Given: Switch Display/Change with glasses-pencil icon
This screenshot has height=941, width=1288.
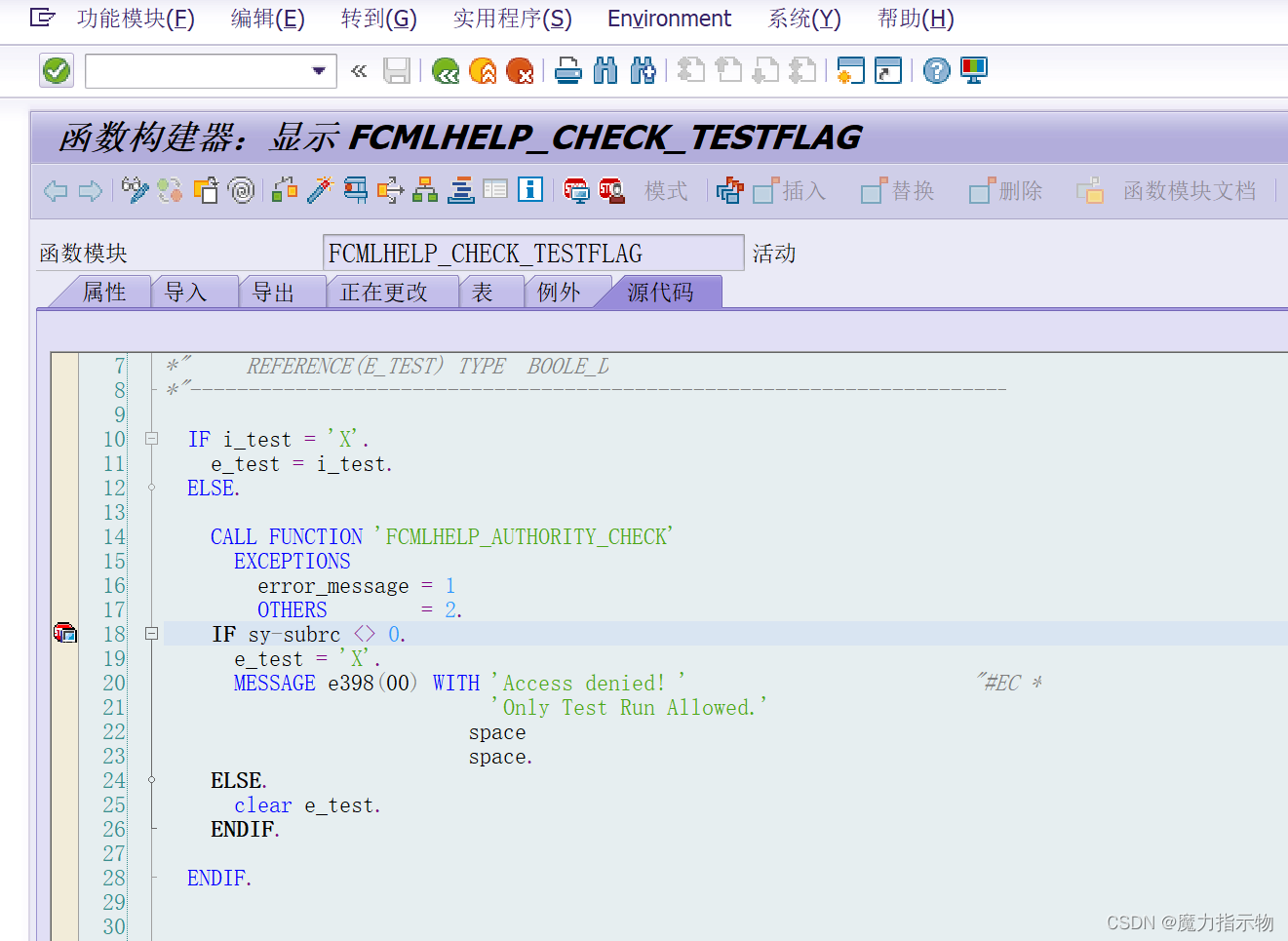Looking at the screenshot, I should click(135, 190).
